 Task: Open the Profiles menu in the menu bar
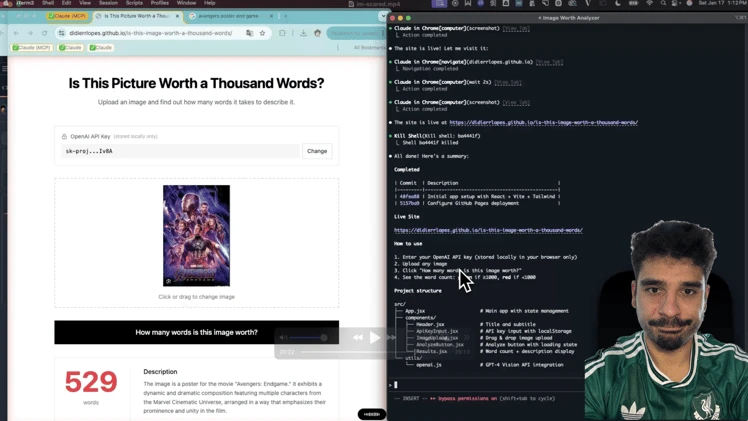point(159,4)
